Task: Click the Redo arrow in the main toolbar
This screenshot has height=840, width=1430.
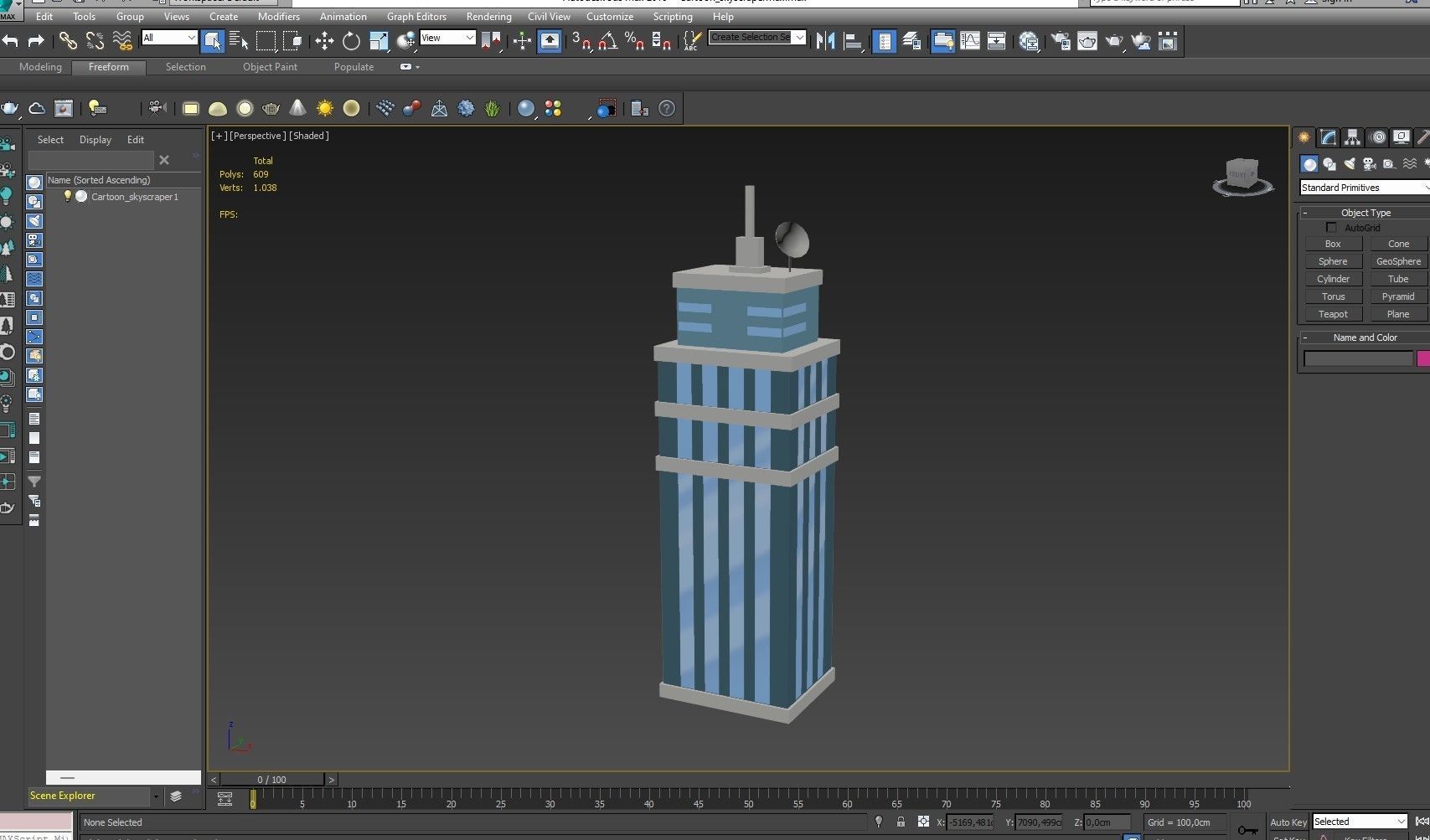Action: (36, 40)
